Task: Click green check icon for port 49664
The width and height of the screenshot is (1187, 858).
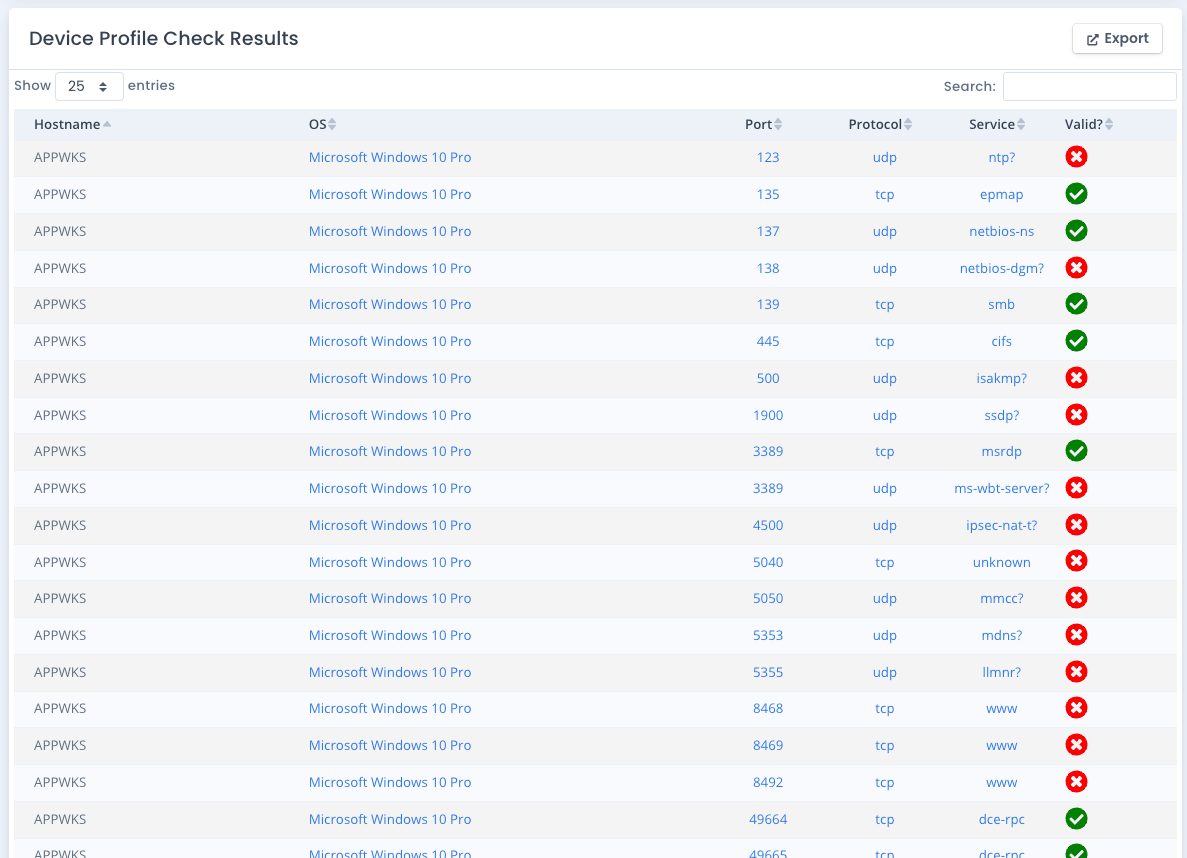Action: click(1076, 819)
